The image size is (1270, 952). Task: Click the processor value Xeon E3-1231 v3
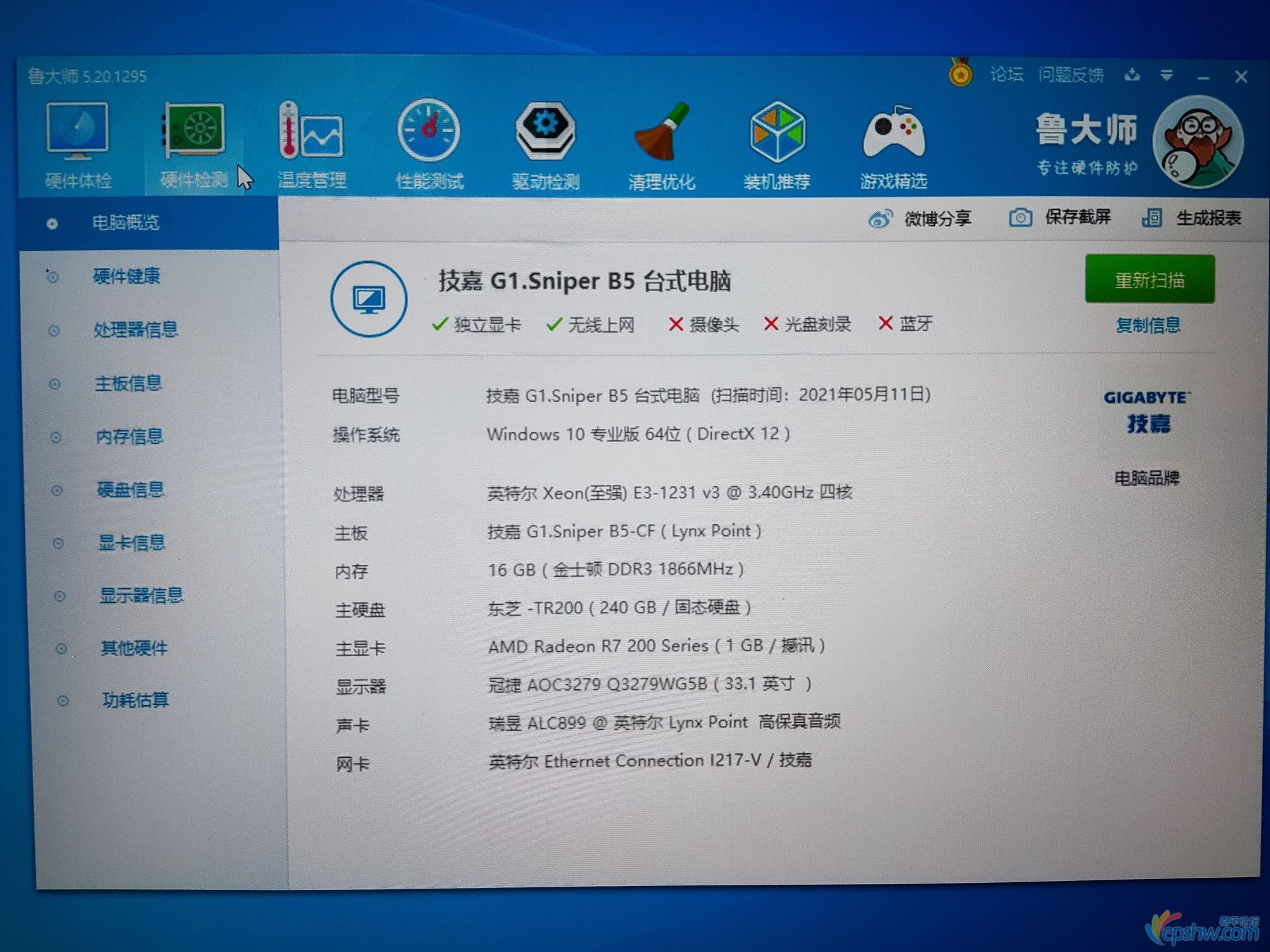[669, 493]
